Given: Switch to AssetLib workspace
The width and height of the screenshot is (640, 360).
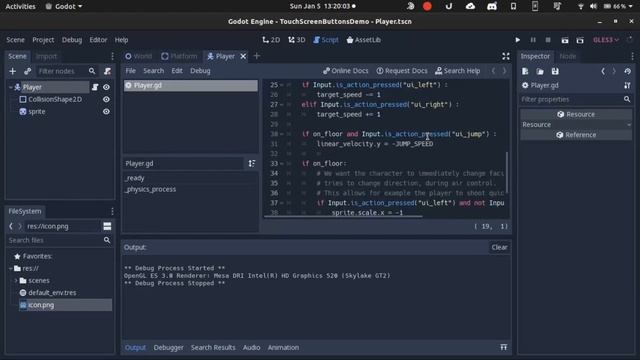Looking at the screenshot, I should click(364, 40).
